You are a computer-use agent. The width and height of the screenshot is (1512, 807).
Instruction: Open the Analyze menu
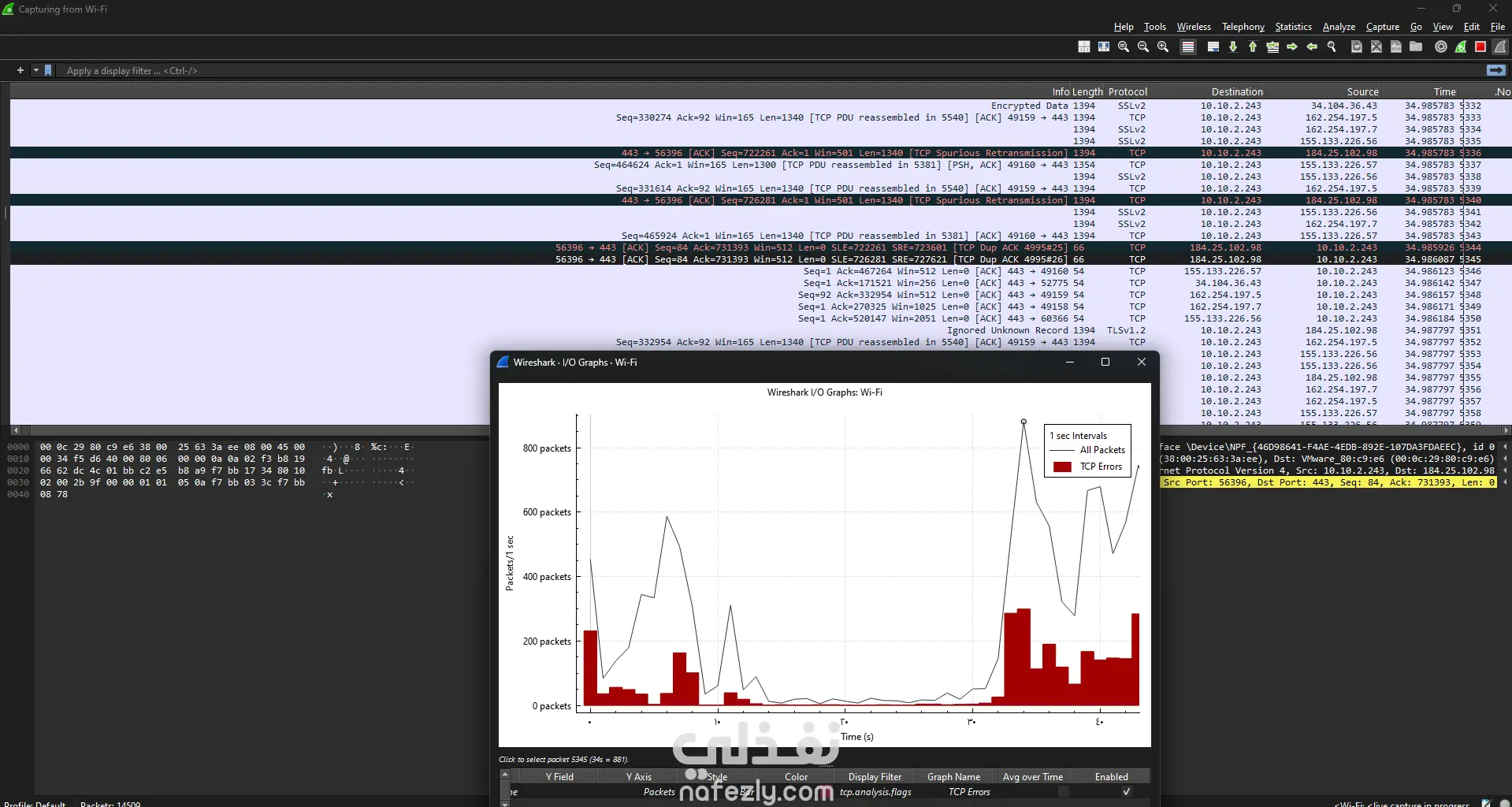(x=1339, y=27)
